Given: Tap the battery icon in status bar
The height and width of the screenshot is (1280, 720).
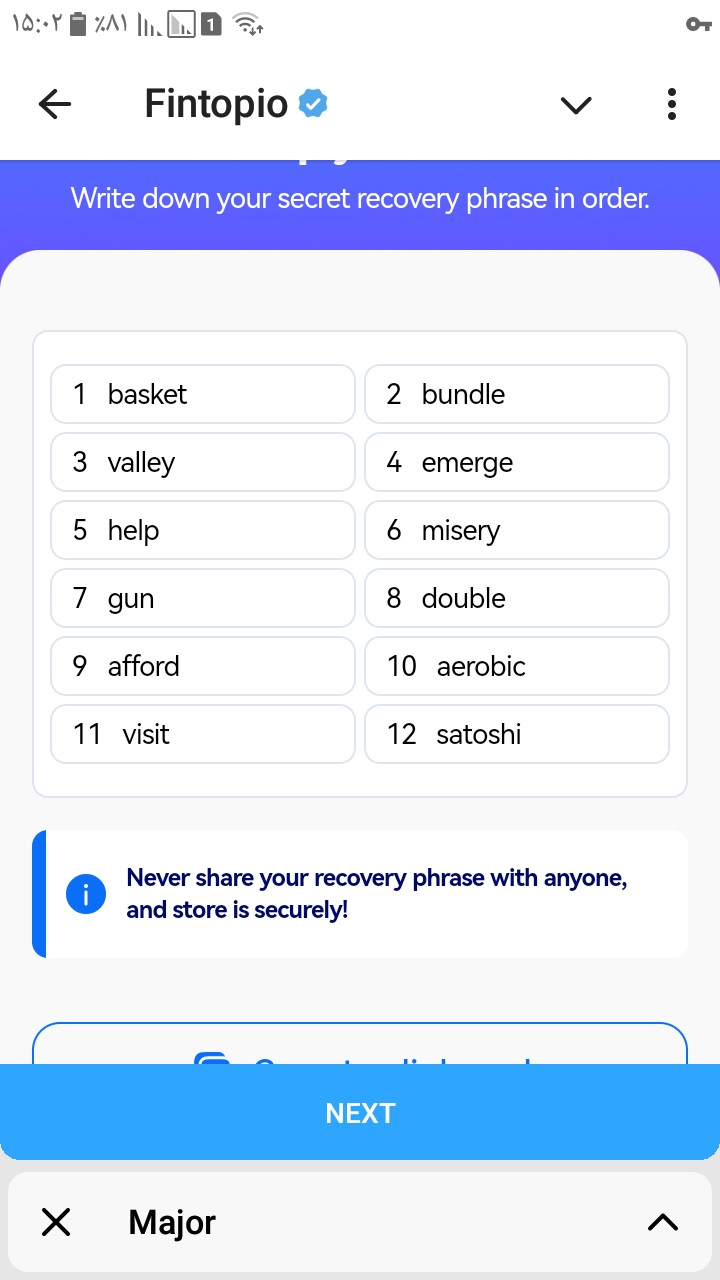Looking at the screenshot, I should pos(79,24).
